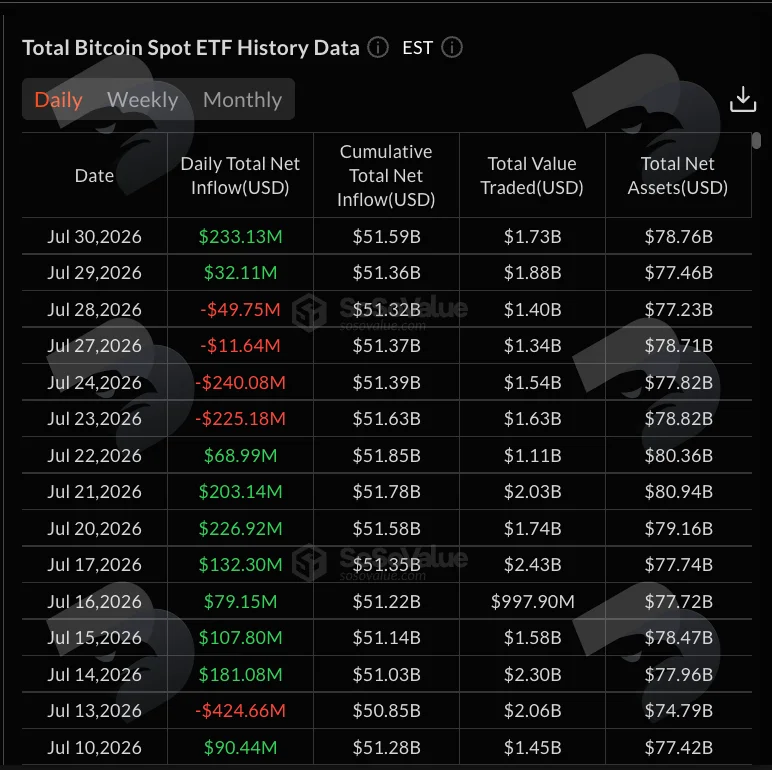Click Total Value Traded column header
772x770 pixels.
point(532,176)
